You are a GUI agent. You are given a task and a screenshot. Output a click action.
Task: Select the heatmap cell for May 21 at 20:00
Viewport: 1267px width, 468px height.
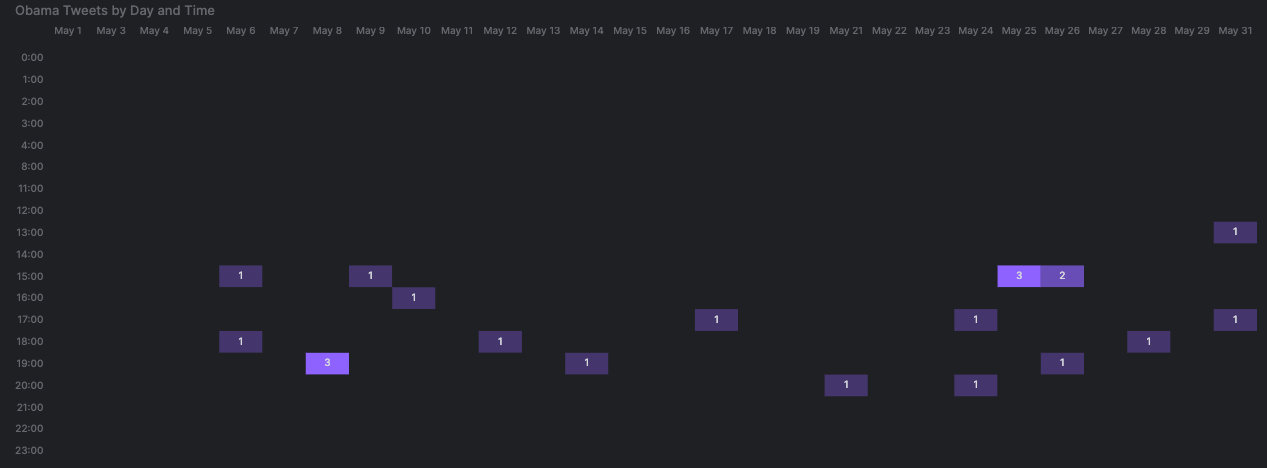846,385
